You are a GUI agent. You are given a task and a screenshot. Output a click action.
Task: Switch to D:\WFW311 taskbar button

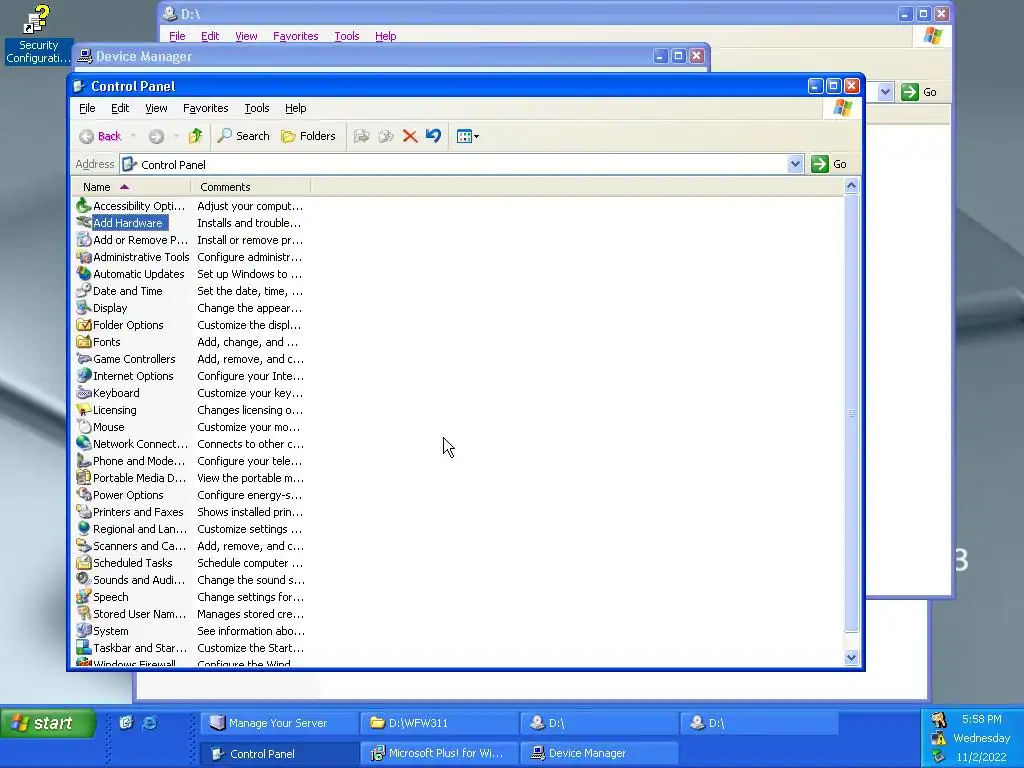point(438,723)
